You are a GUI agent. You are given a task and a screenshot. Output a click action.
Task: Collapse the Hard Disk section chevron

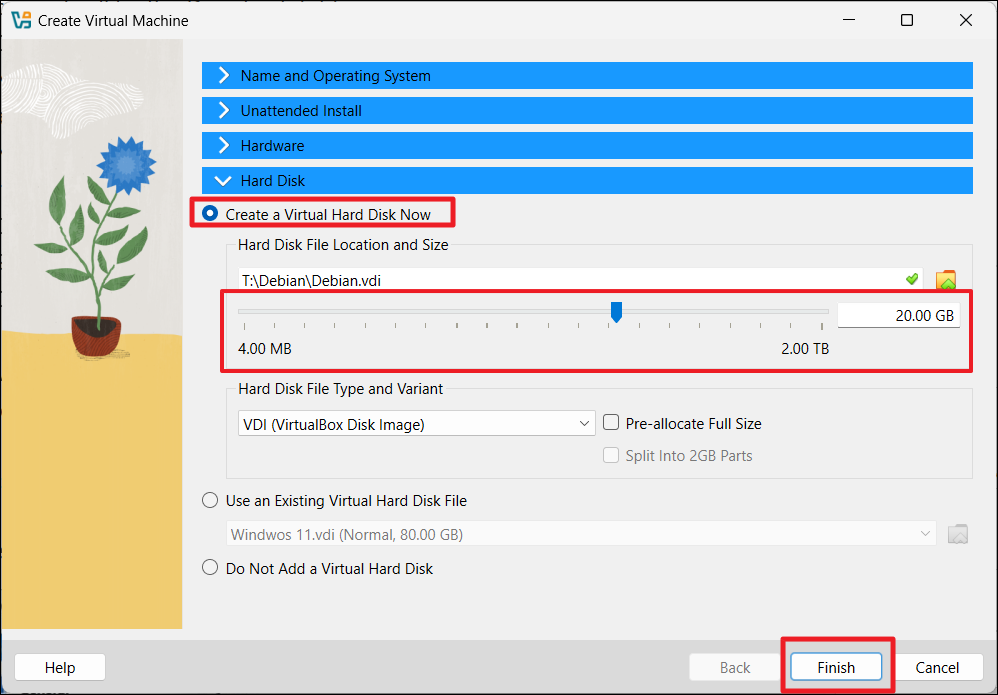coord(222,180)
